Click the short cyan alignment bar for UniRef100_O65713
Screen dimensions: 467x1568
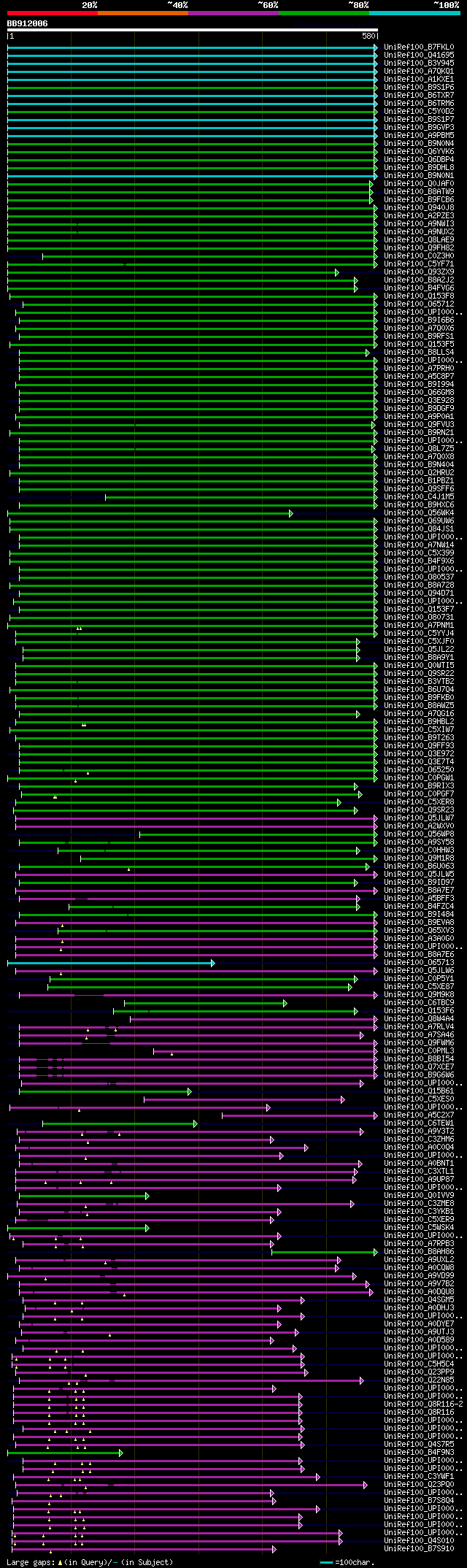(x=111, y=963)
